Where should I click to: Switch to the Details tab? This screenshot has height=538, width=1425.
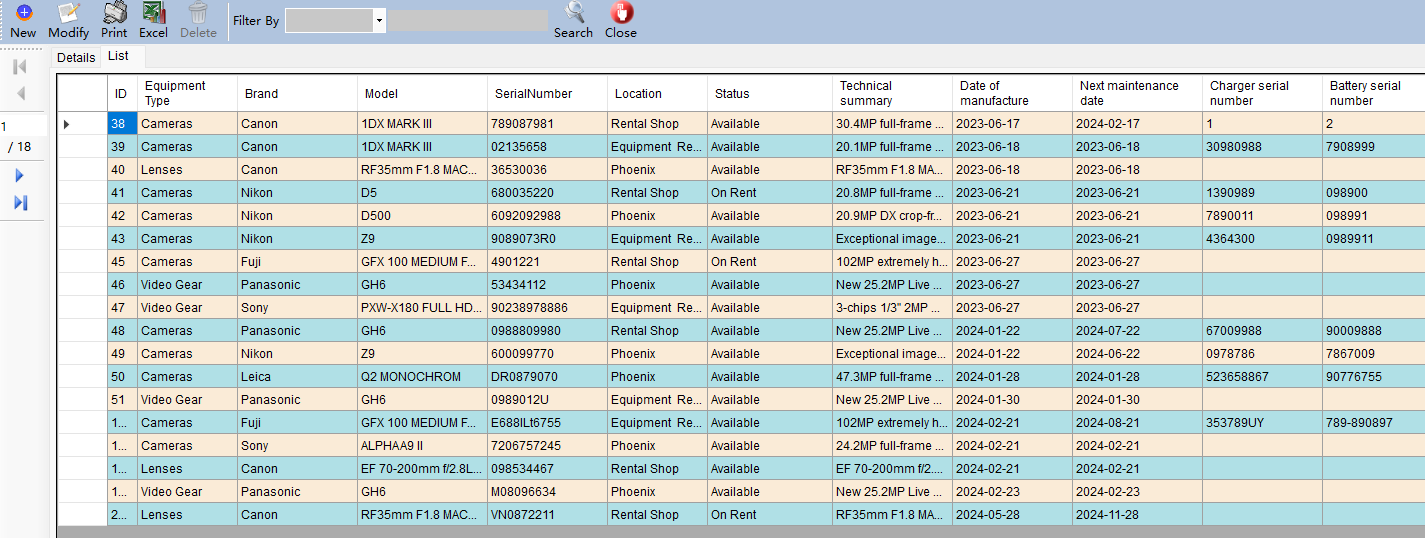[x=76, y=58]
